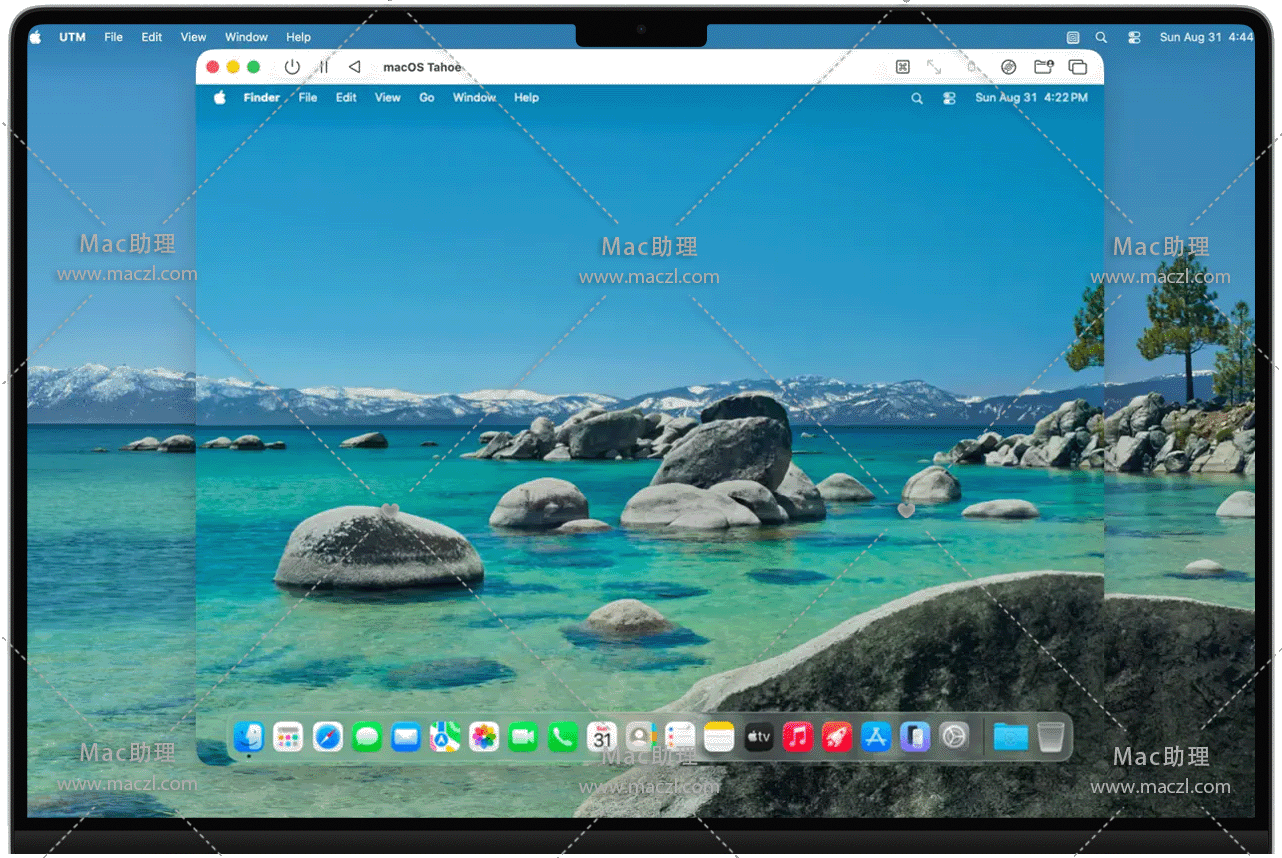
Task: Click the Spotlight search icon left of 4:22 PM
Action: click(x=917, y=98)
